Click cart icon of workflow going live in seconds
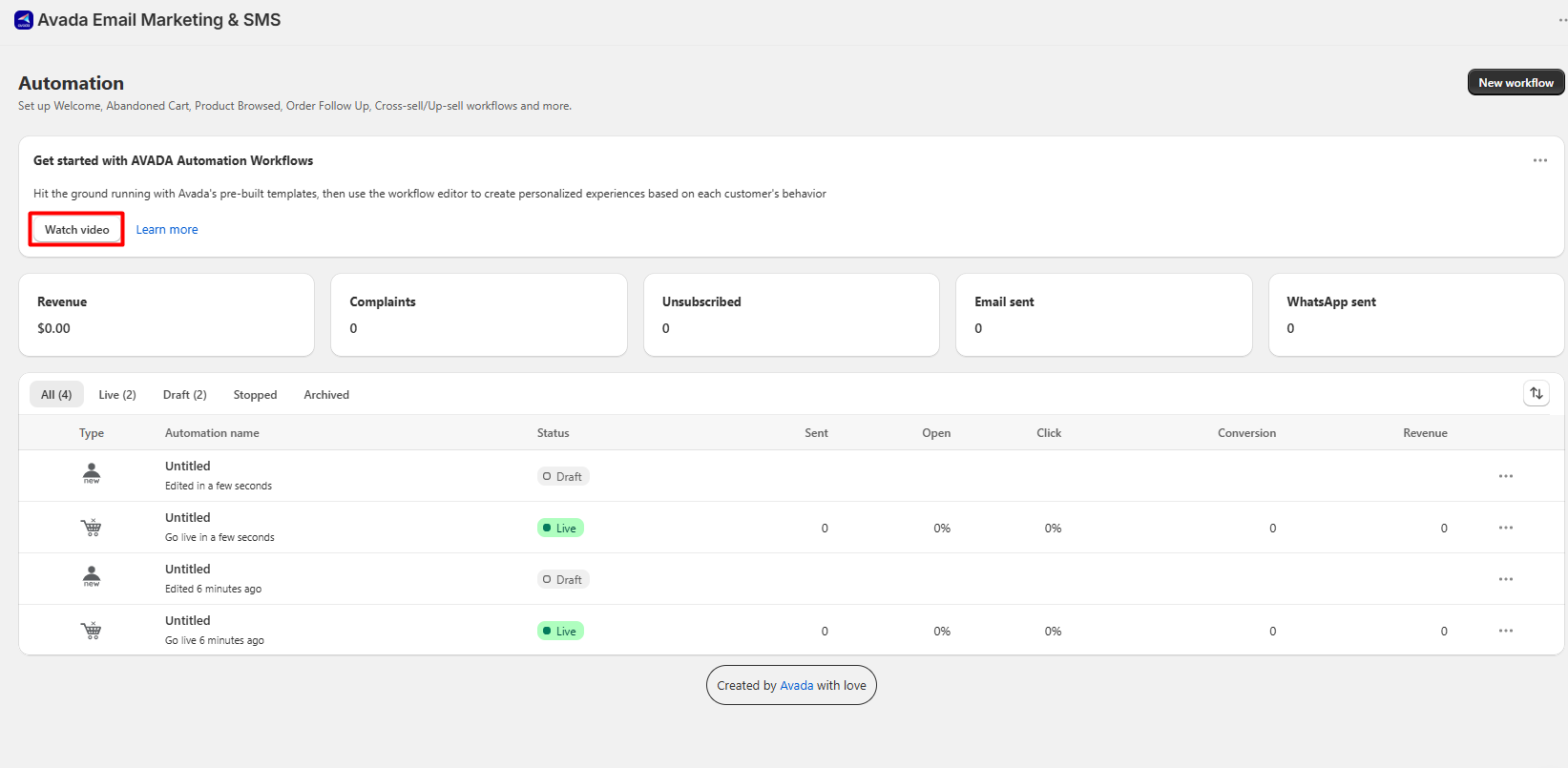The height and width of the screenshot is (768, 1568). (x=92, y=527)
